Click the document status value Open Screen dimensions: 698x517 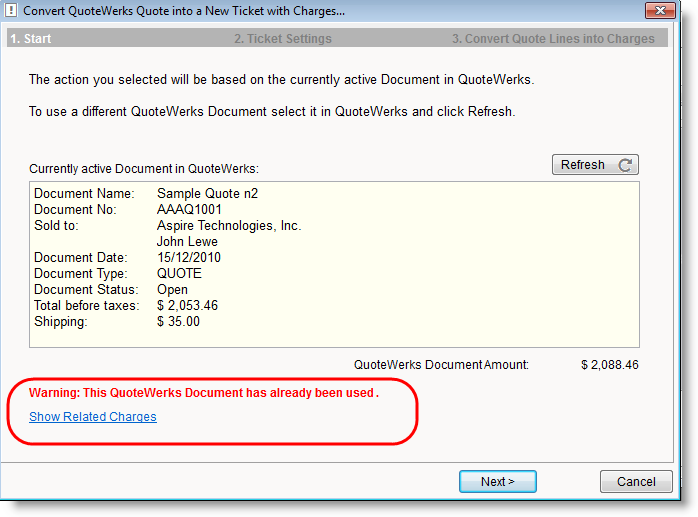(x=172, y=290)
